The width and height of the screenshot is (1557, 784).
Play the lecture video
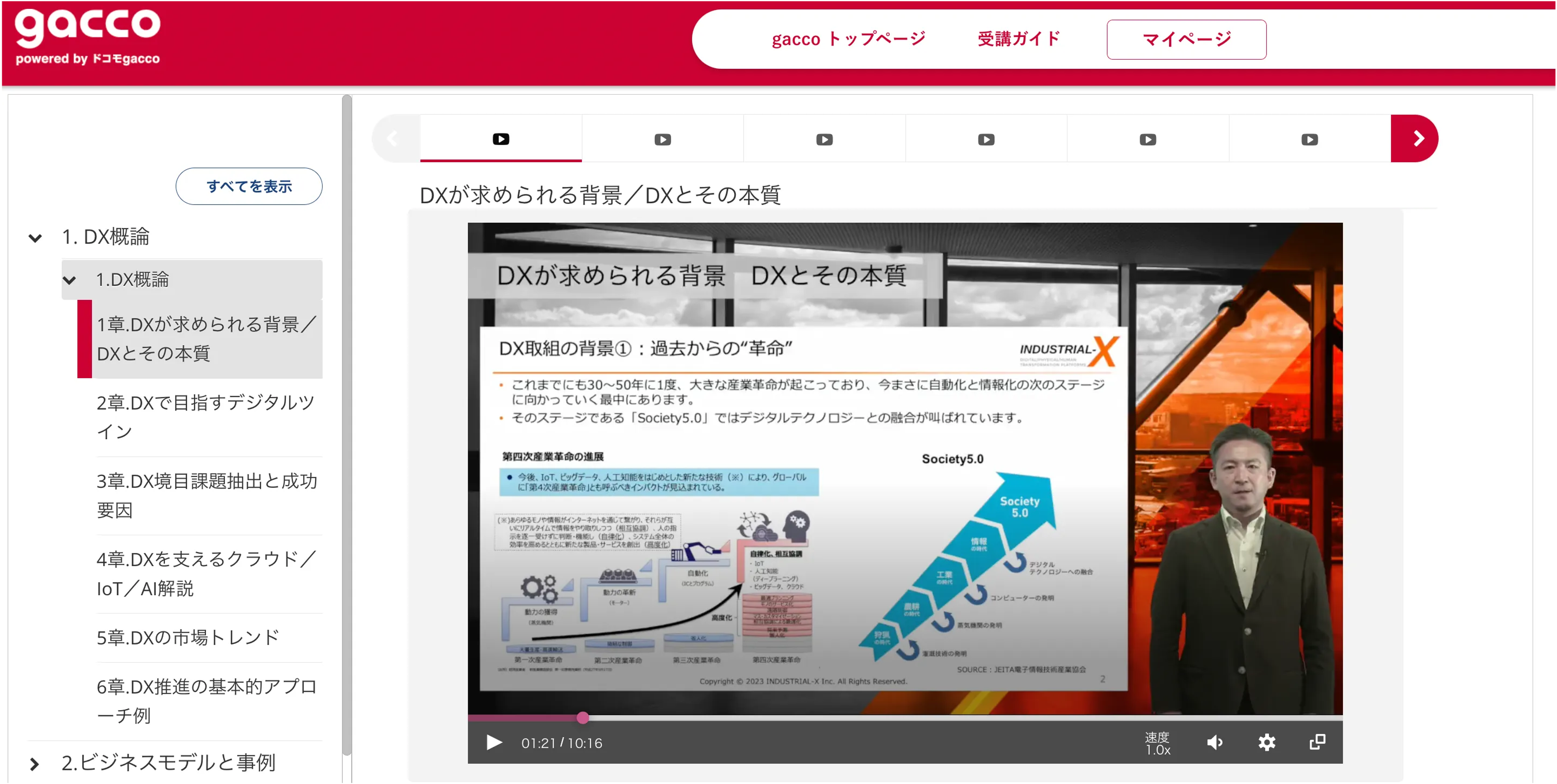tap(494, 742)
